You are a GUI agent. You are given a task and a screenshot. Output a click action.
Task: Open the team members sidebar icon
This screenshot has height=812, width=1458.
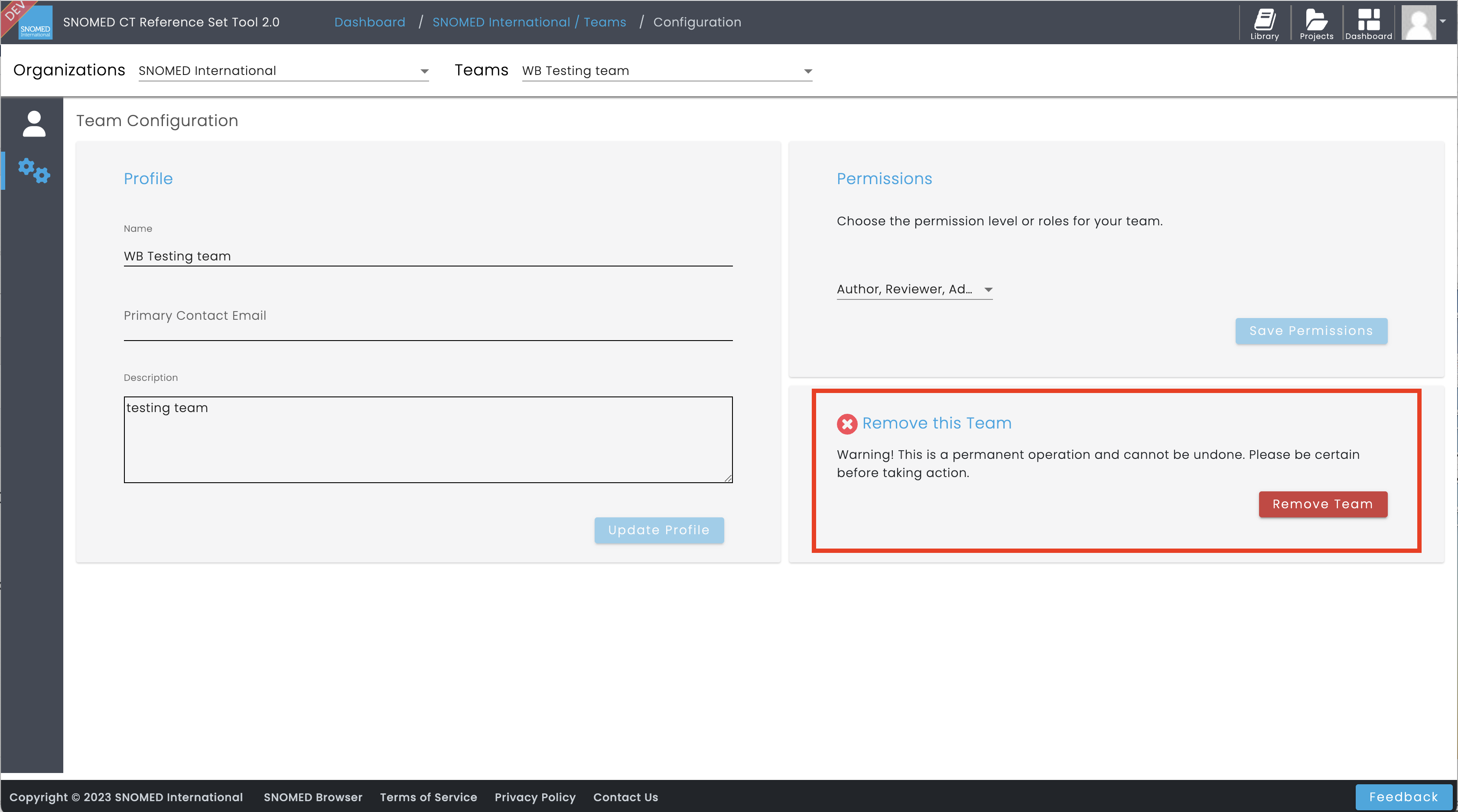click(x=34, y=123)
